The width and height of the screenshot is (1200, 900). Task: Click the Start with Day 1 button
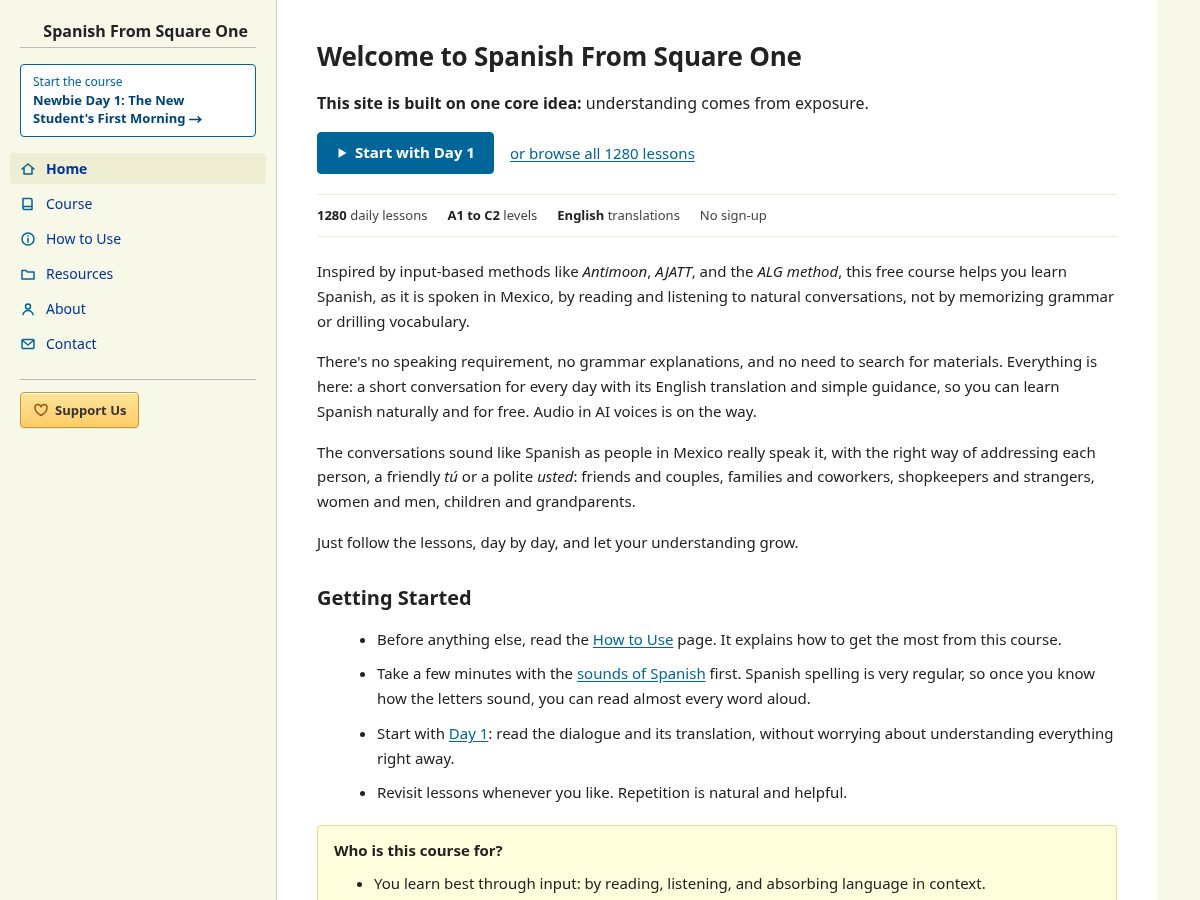(405, 153)
